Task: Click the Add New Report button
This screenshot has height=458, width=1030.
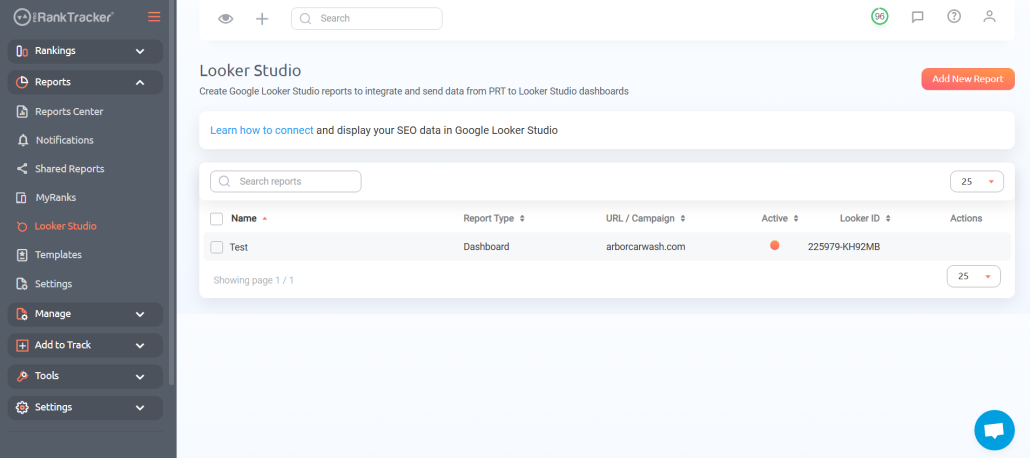Action: (x=968, y=79)
